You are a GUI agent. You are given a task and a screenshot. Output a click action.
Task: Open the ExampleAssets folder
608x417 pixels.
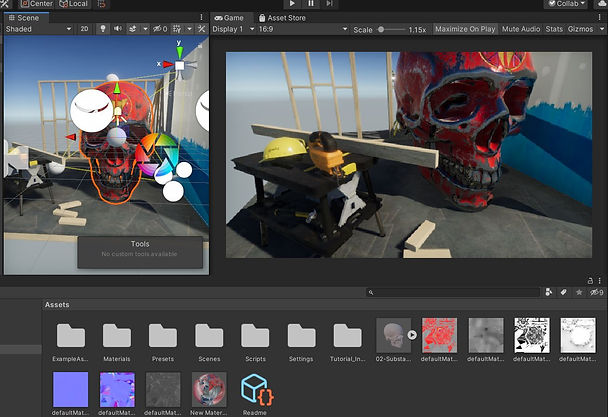(71, 341)
